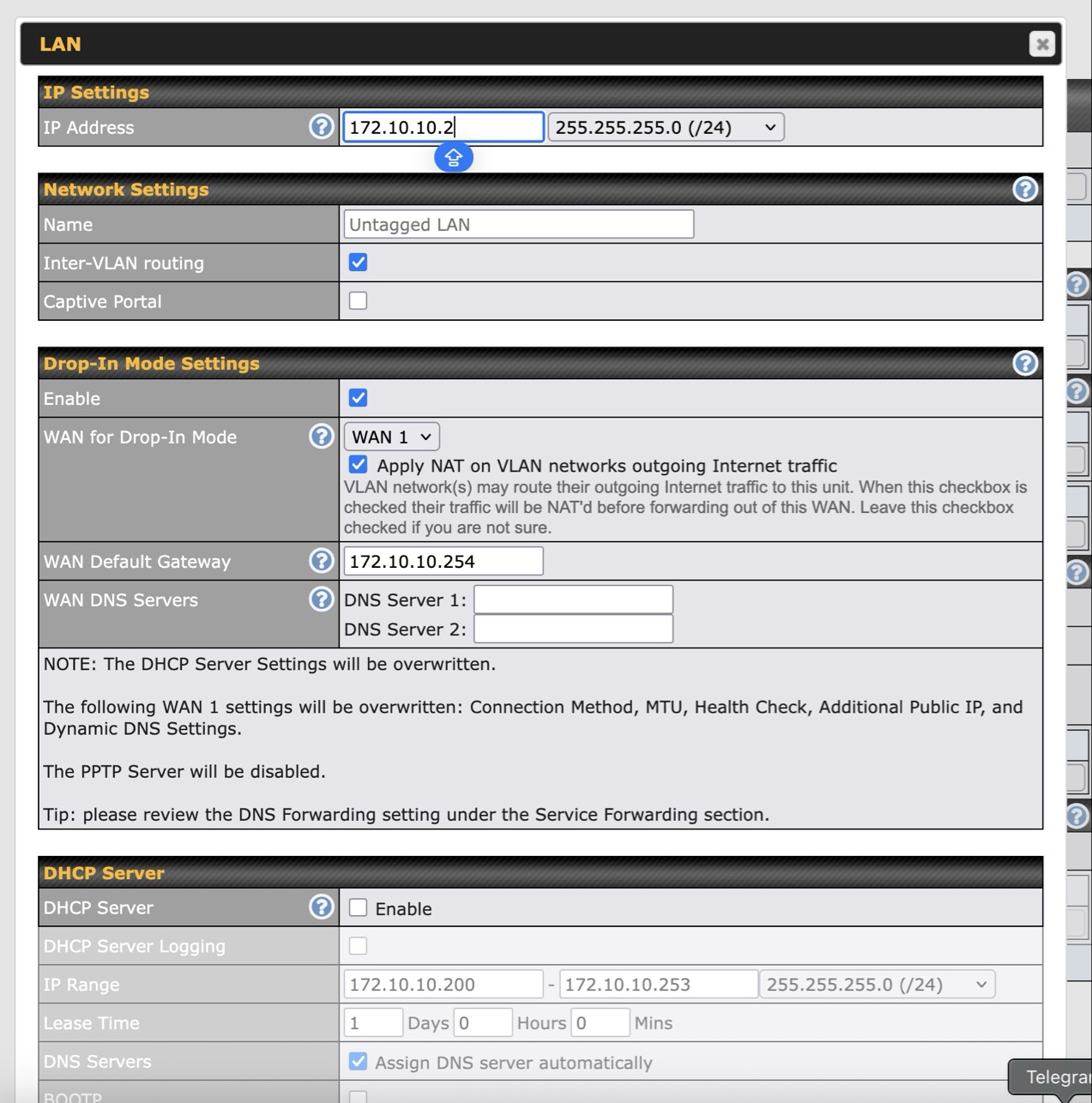Open the DHCP IP Range subnet mask dropdown
1092x1103 pixels.
(x=877, y=985)
